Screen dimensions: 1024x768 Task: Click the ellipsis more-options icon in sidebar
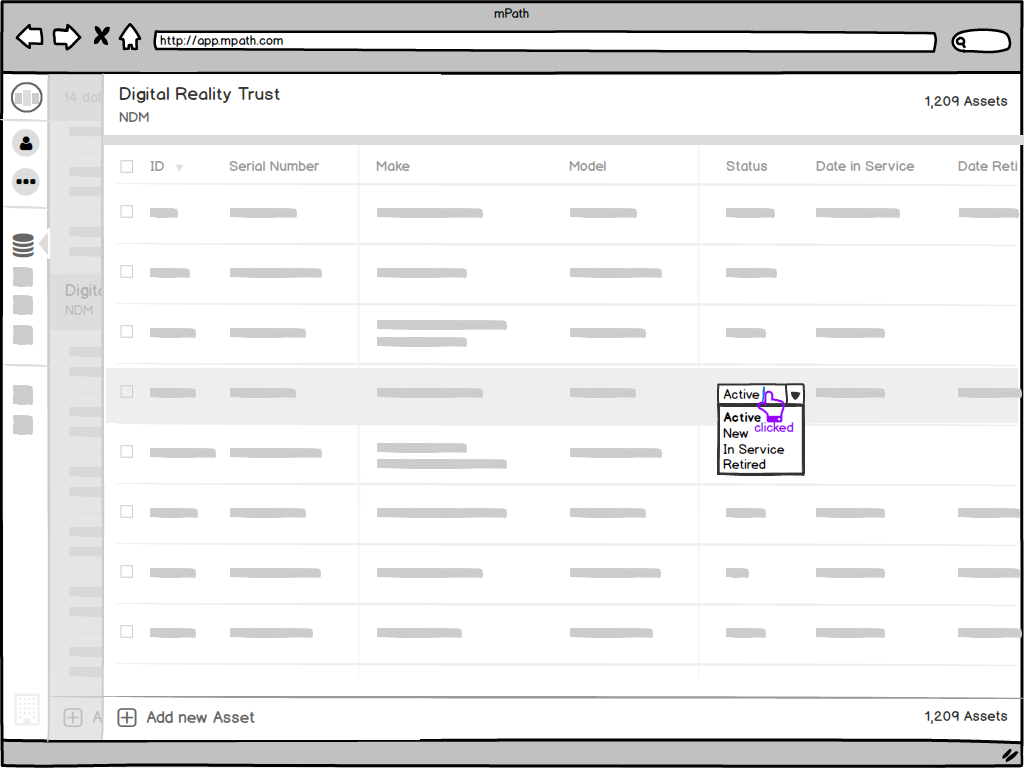(x=25, y=181)
